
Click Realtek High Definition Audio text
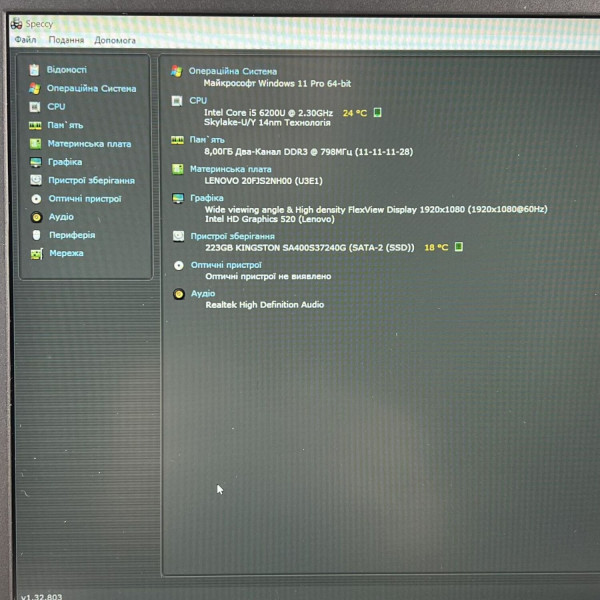coord(265,305)
